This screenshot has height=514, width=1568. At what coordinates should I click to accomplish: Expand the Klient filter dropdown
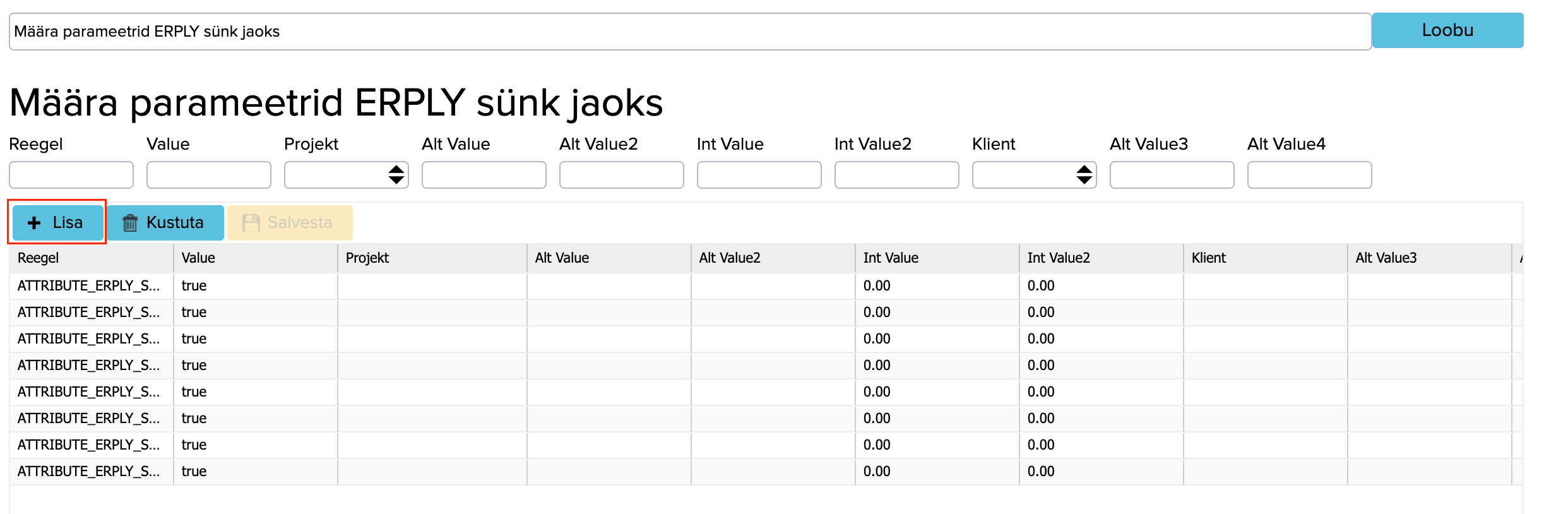(1034, 175)
